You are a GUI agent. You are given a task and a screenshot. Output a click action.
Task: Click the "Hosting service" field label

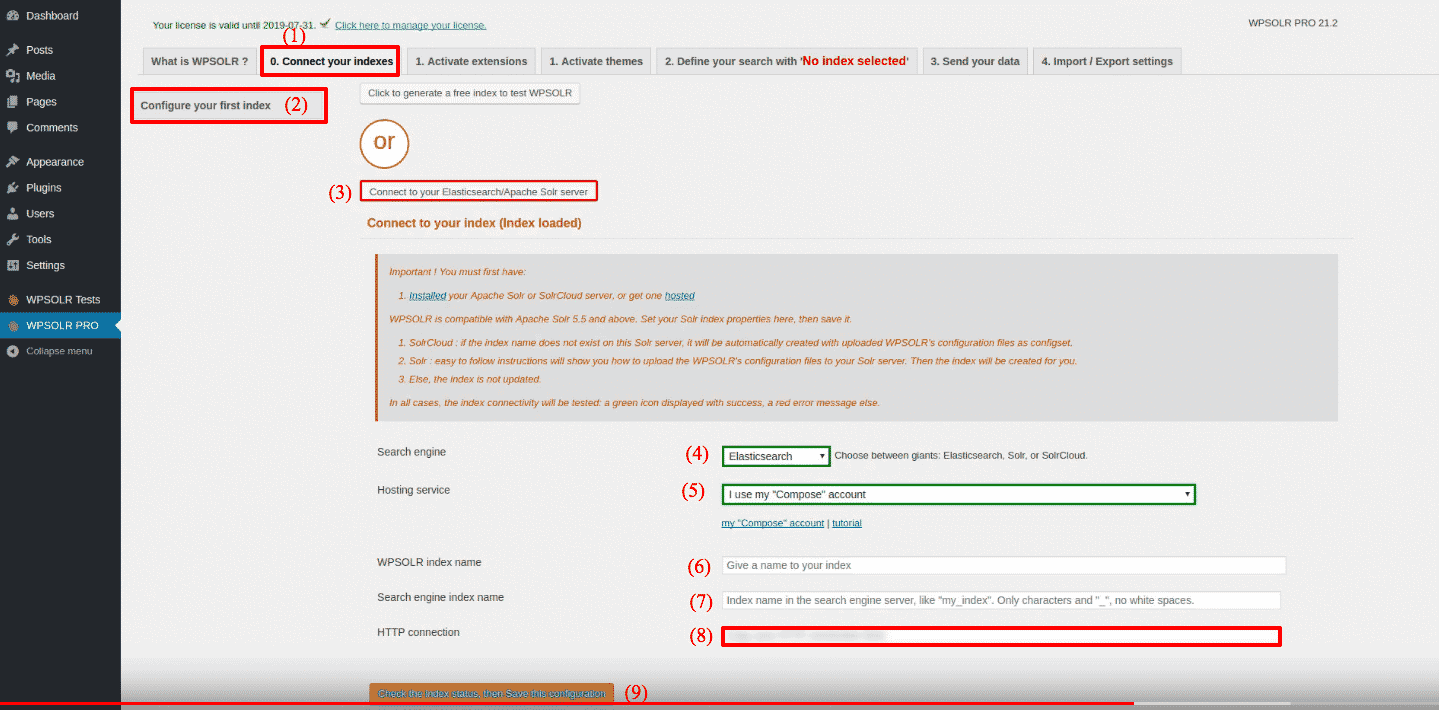(x=414, y=490)
